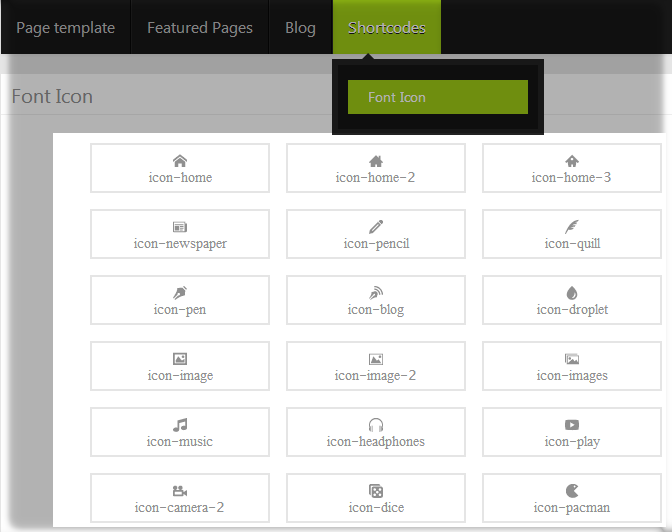Image resolution: width=672 pixels, height=532 pixels.
Task: Click the 'icon-image' label text
Action: click(180, 376)
